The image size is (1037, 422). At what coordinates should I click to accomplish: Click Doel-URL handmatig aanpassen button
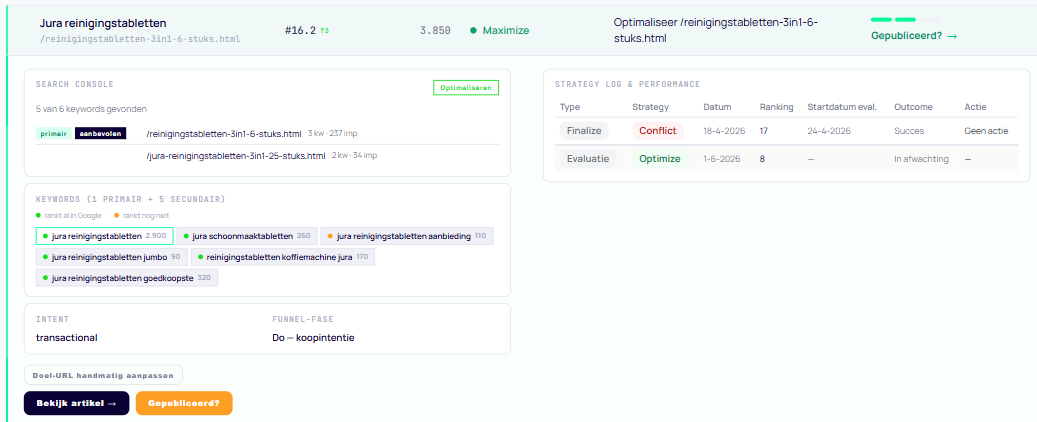pos(103,375)
